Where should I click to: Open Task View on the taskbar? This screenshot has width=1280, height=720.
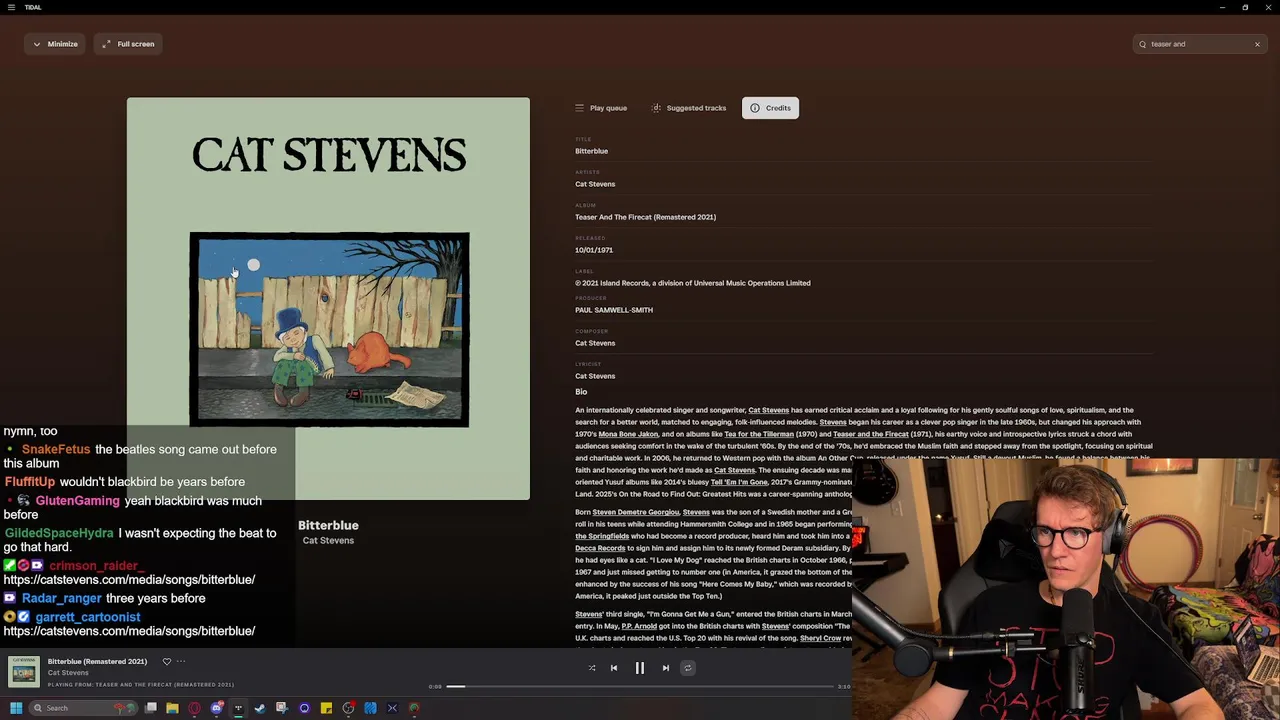151,708
